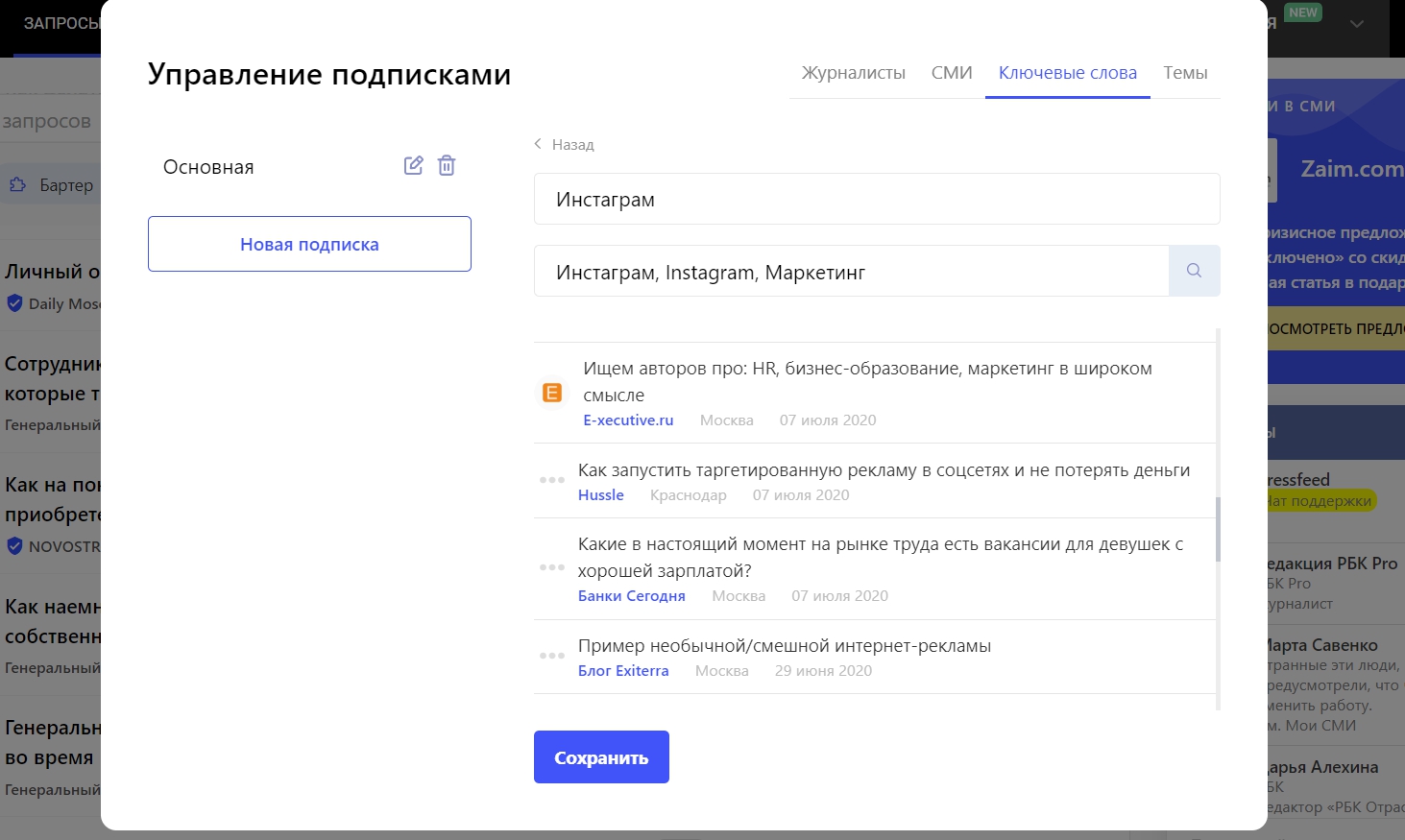Click the keyword search magnifier icon
This screenshot has height=840, width=1405.
[1194, 271]
